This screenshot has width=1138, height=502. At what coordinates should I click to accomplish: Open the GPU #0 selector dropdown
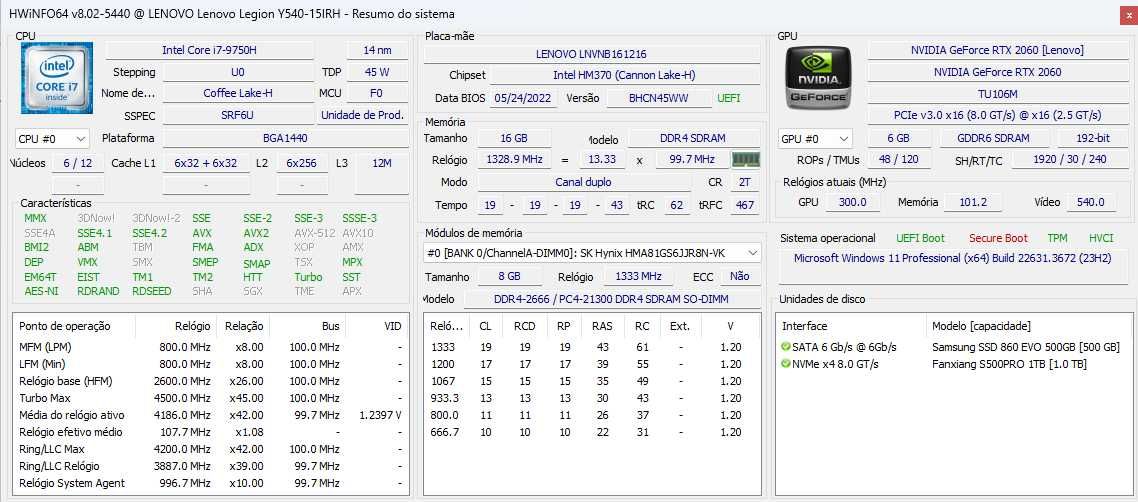[x=816, y=139]
